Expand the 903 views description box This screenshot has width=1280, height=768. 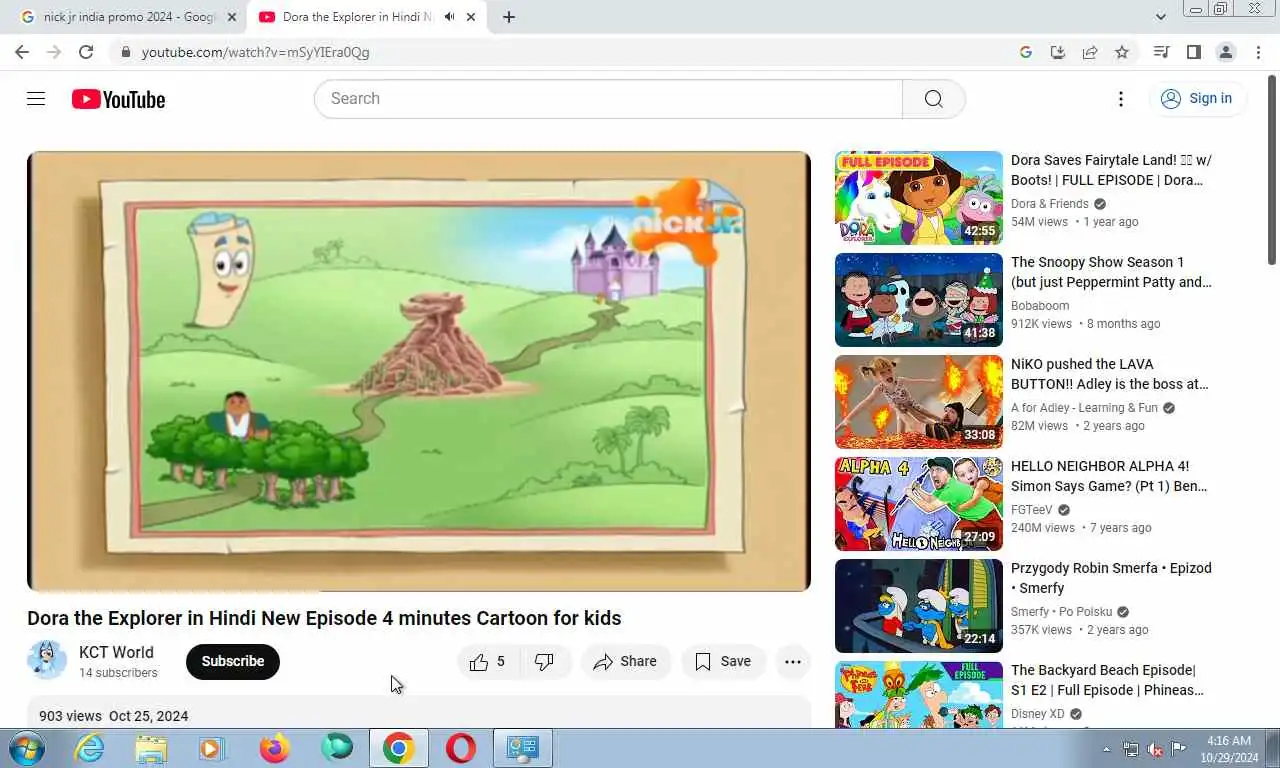coord(419,712)
